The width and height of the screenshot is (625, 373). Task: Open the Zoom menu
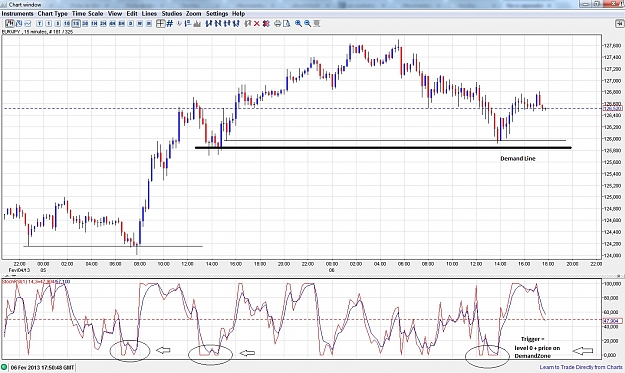click(x=194, y=14)
